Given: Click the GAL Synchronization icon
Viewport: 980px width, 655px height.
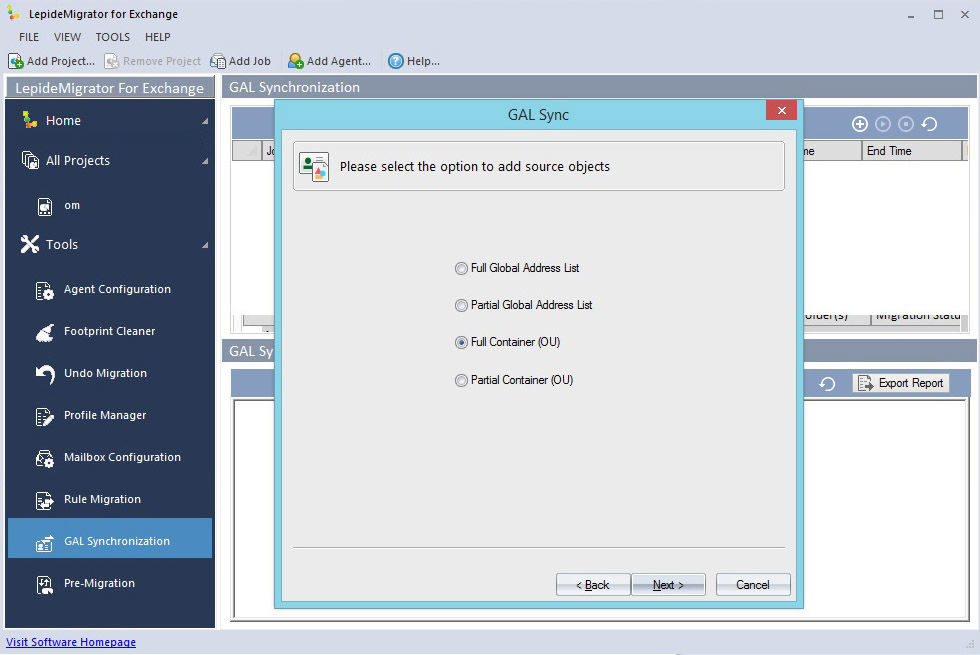Looking at the screenshot, I should pos(44,542).
